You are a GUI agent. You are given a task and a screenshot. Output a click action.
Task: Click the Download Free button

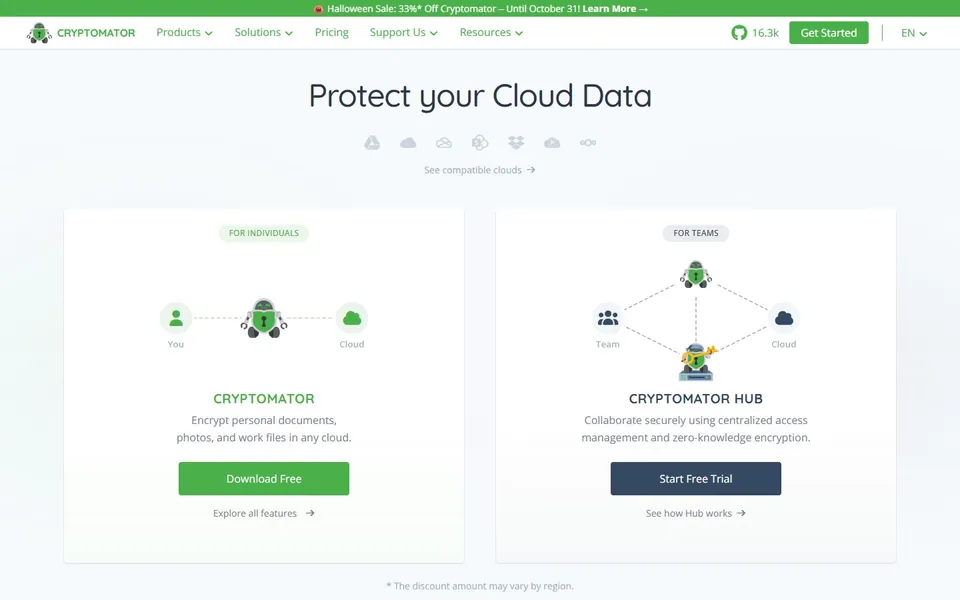point(264,479)
